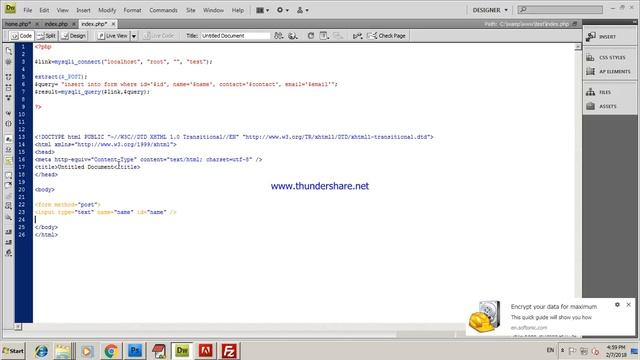Click Wrap Tag icon
The height and width of the screenshot is (360, 640).
click(9, 196)
